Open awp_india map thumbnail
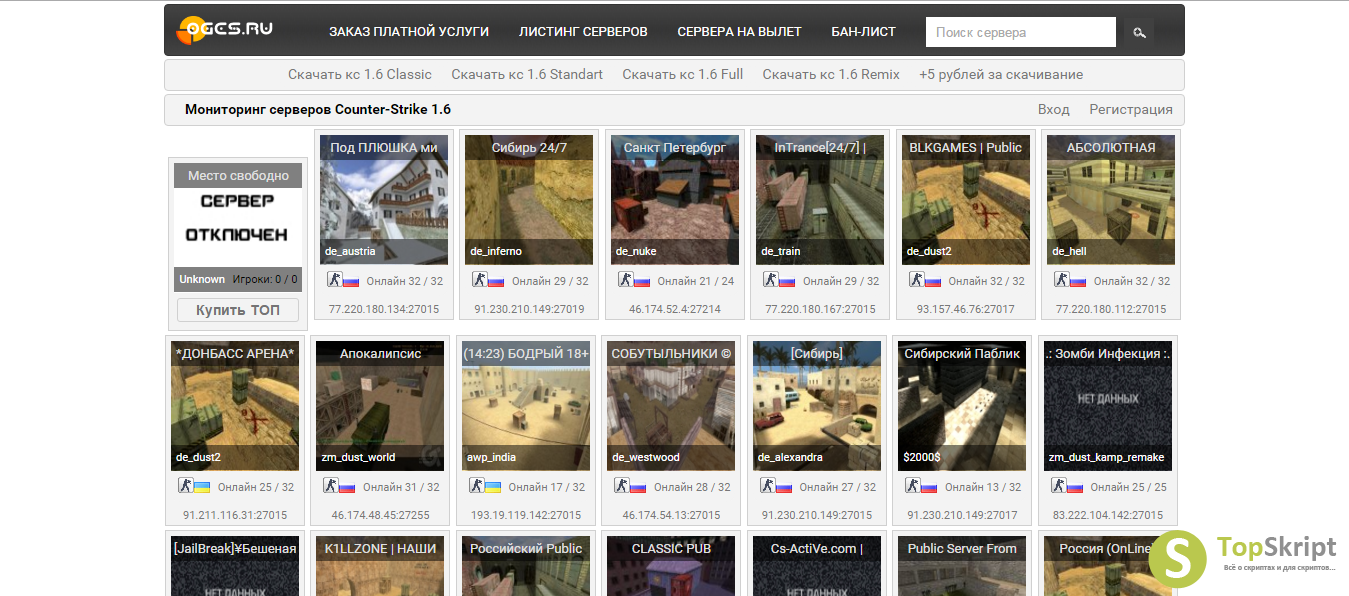Viewport: 1349px width, 596px height. point(526,406)
